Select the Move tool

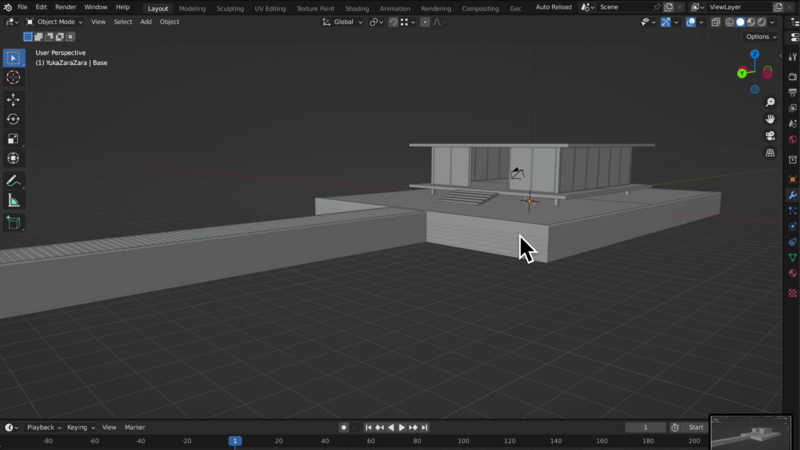(x=13, y=99)
